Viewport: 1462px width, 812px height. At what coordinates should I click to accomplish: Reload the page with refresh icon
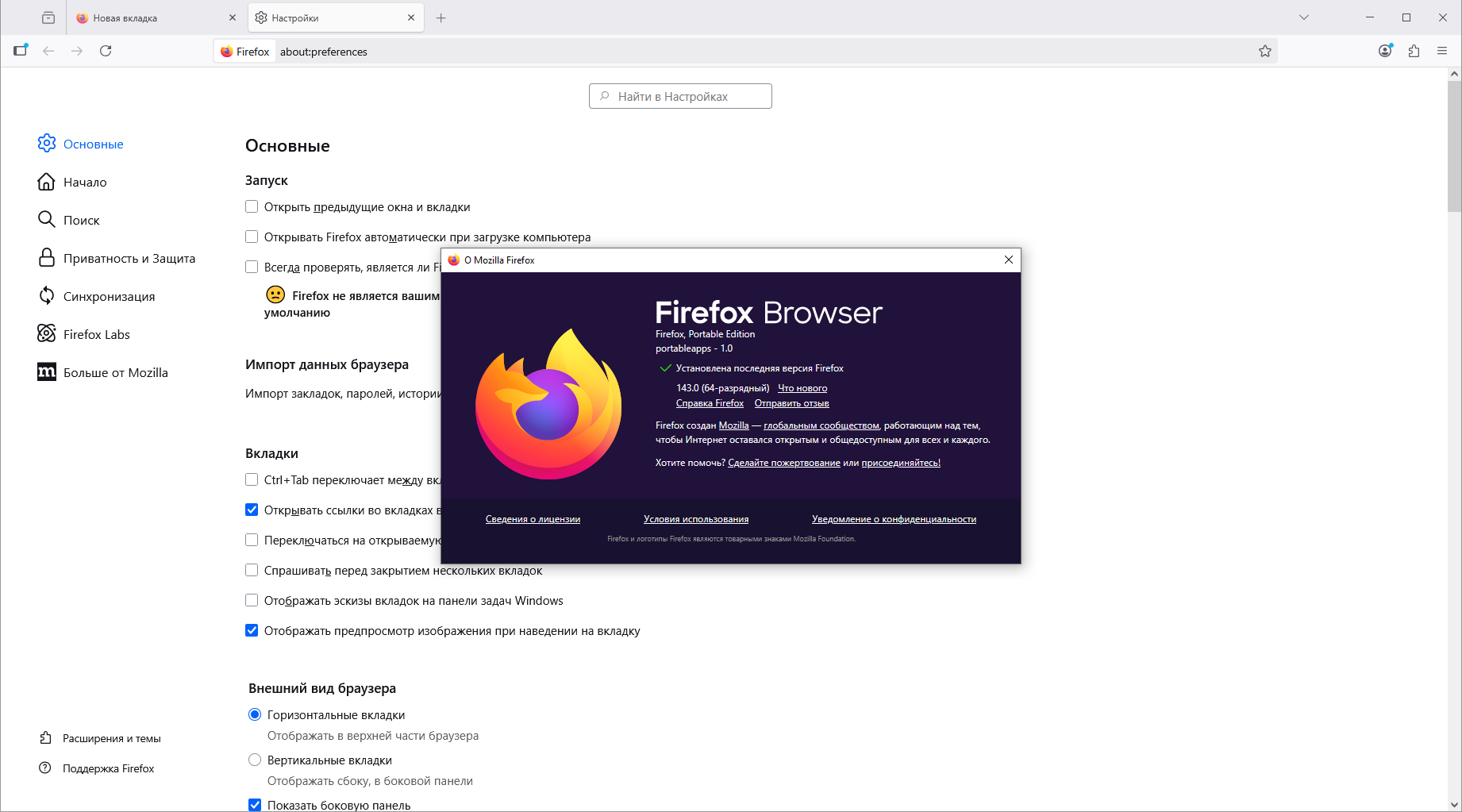106,51
